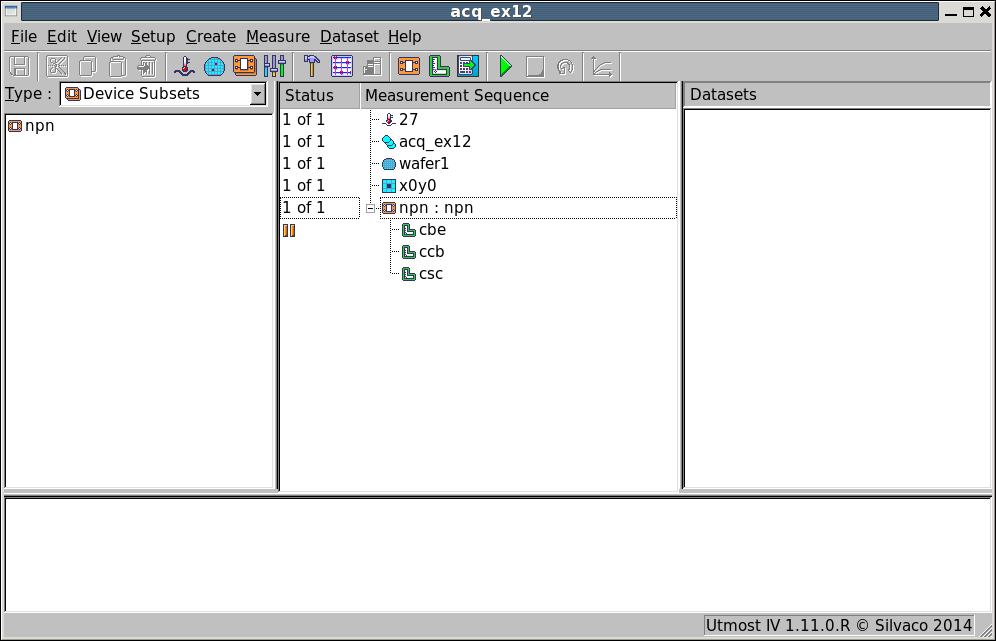The height and width of the screenshot is (641, 996).
Task: Open the File menu
Action: [x=24, y=37]
